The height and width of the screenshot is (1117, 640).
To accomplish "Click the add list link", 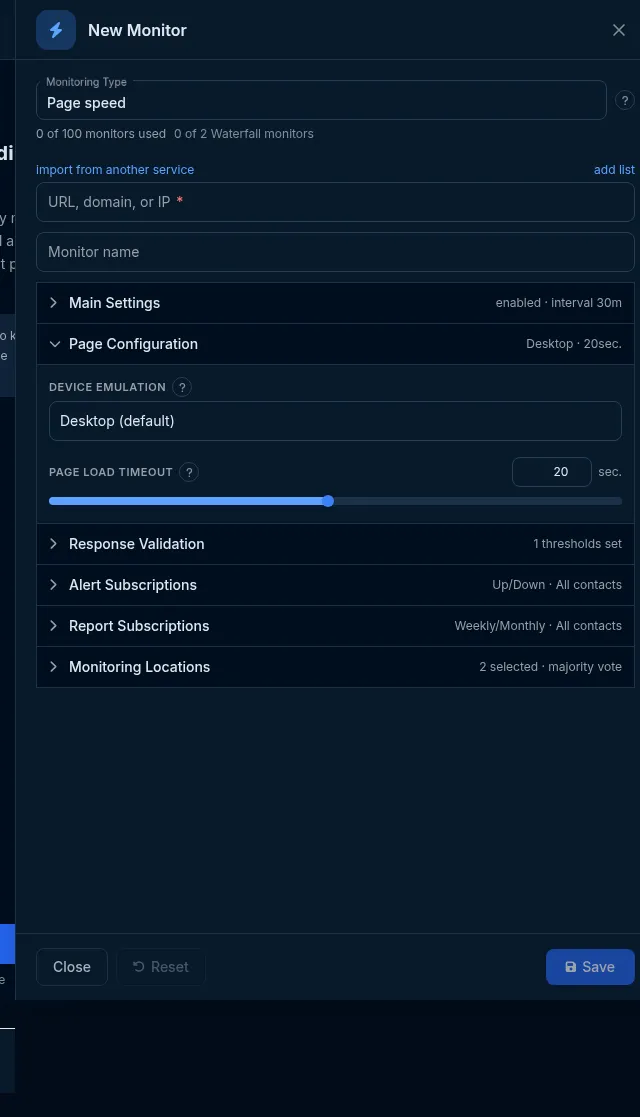I will 614,170.
